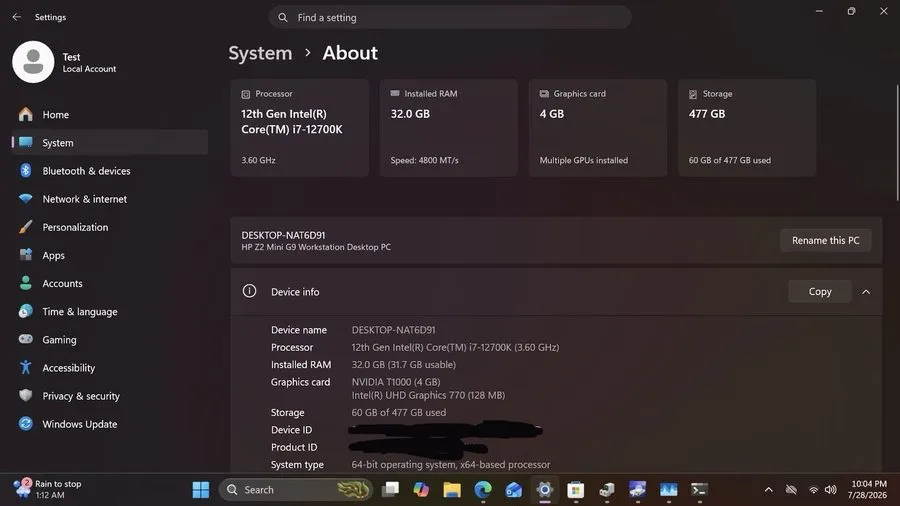Select '32.0 GB (31.7 GB usable)' value
Screen dimensions: 900x506
(404, 364)
